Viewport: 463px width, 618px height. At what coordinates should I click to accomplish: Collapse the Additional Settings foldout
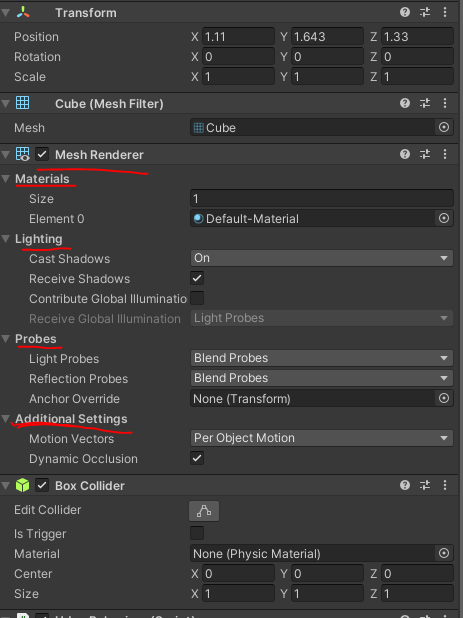point(6,419)
